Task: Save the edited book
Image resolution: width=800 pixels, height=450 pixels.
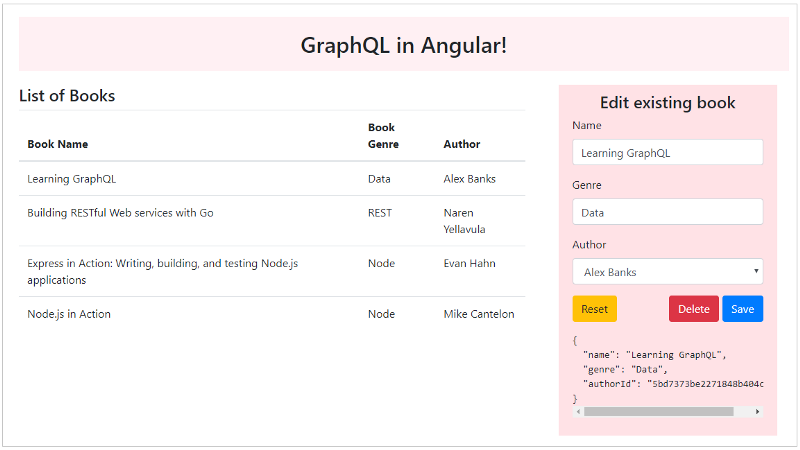Action: (742, 309)
